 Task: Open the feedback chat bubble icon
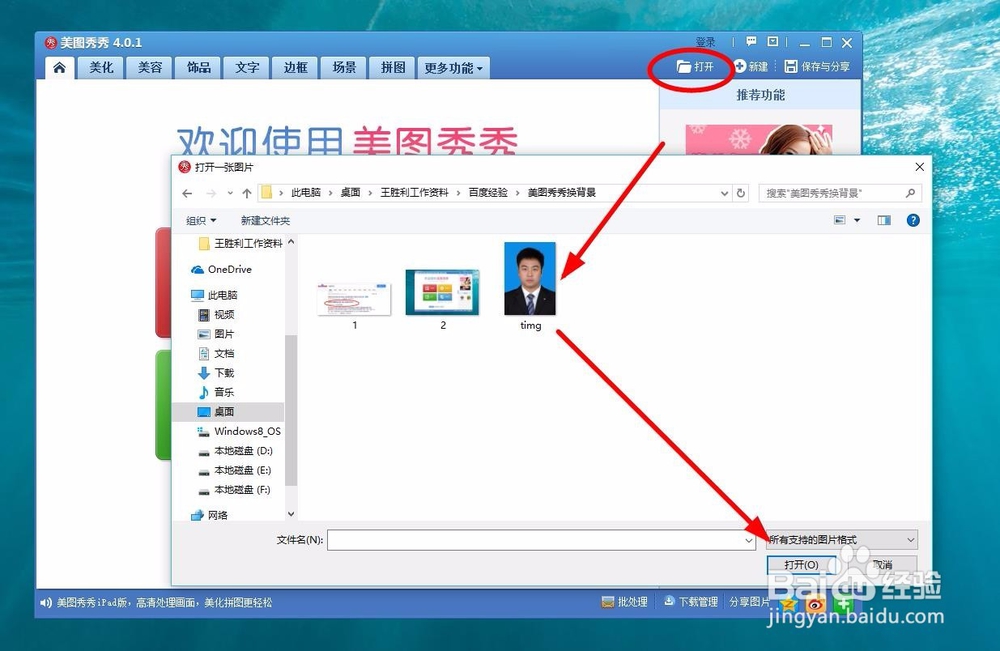751,41
